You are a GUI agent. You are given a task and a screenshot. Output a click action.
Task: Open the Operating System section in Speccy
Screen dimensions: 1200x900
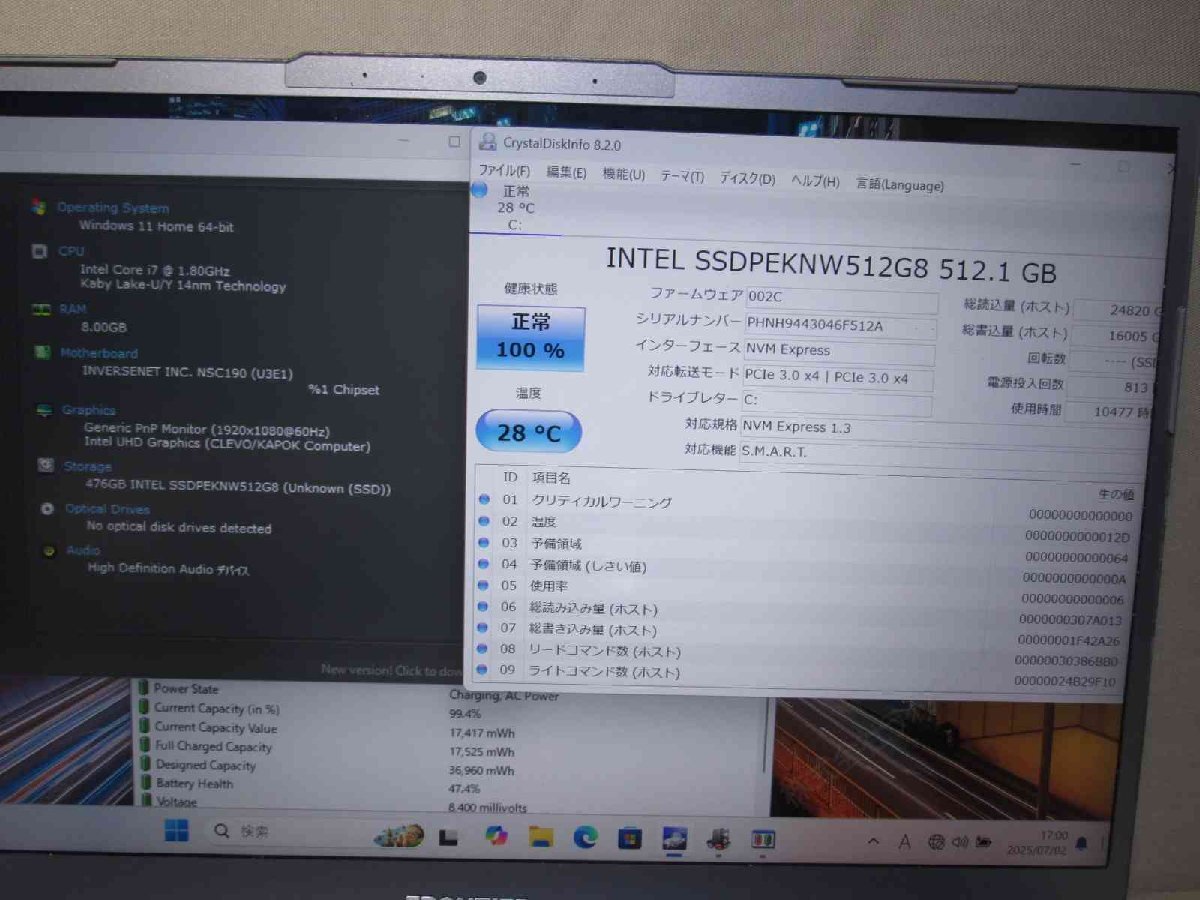pyautogui.click(x=113, y=208)
